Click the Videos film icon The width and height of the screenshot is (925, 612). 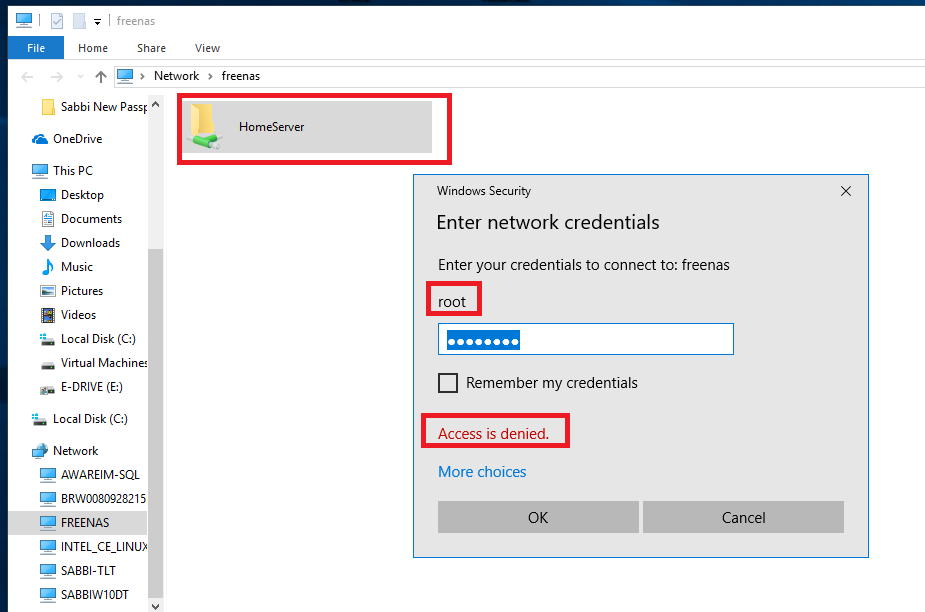48,315
